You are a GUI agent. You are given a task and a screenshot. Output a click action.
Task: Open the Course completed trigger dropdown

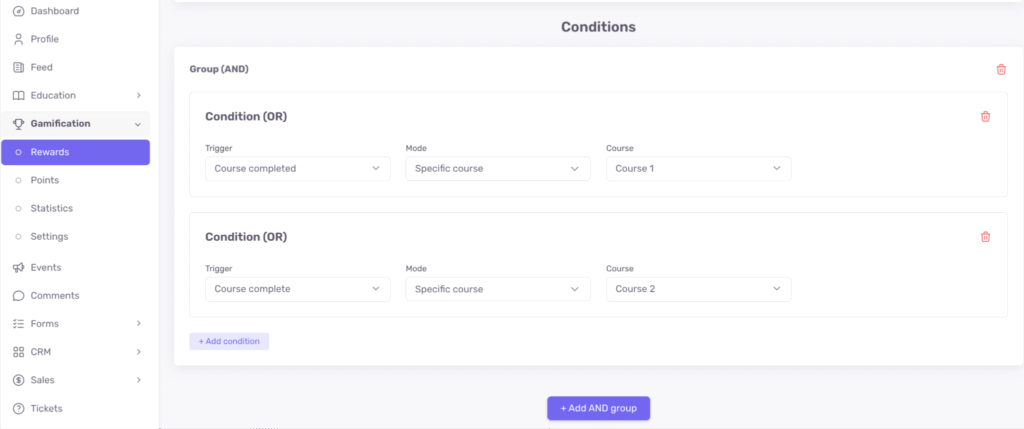[297, 169]
